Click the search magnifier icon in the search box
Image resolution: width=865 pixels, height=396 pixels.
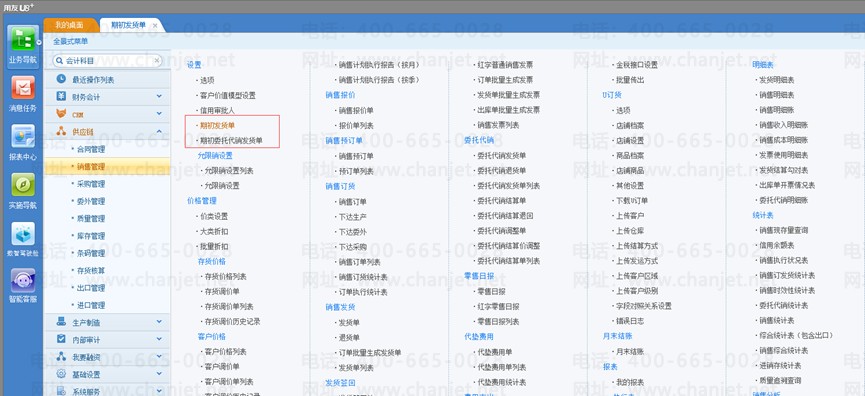click(59, 60)
